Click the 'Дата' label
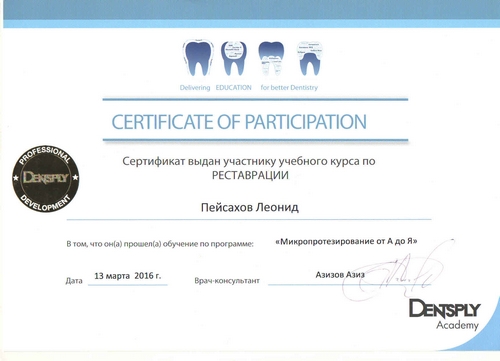This screenshot has height=361, width=500. pos(74,281)
